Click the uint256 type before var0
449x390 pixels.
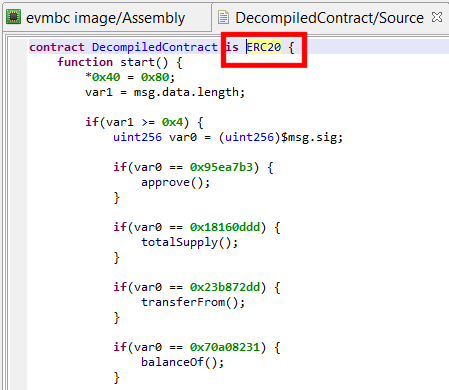coord(137,137)
